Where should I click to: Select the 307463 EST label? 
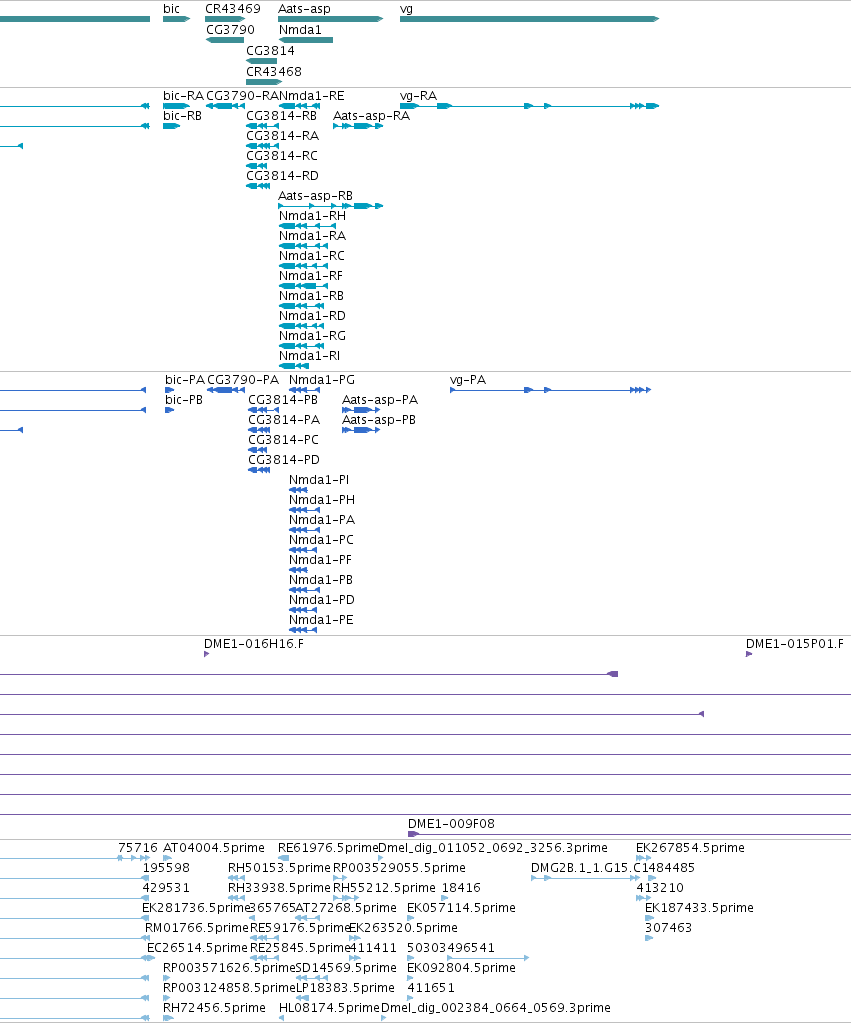668,928
